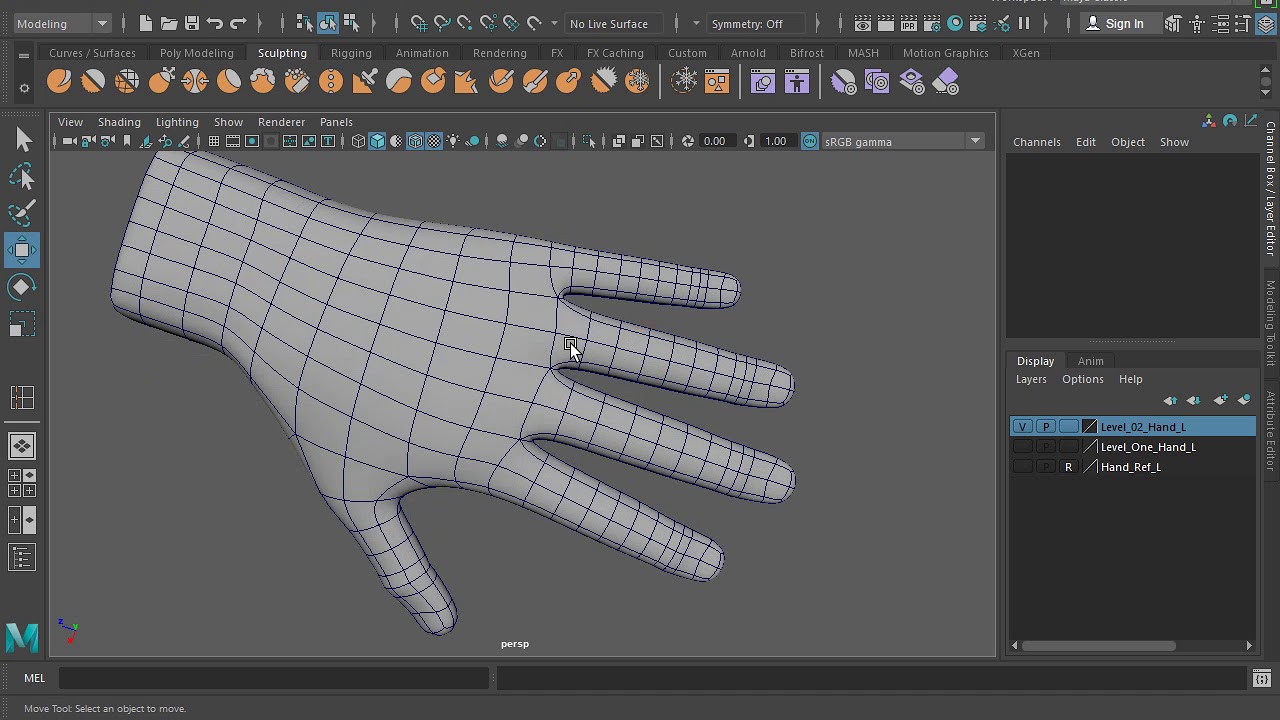Image resolution: width=1280 pixels, height=720 pixels.
Task: Open the viewport Shading menu
Action: [x=119, y=122]
